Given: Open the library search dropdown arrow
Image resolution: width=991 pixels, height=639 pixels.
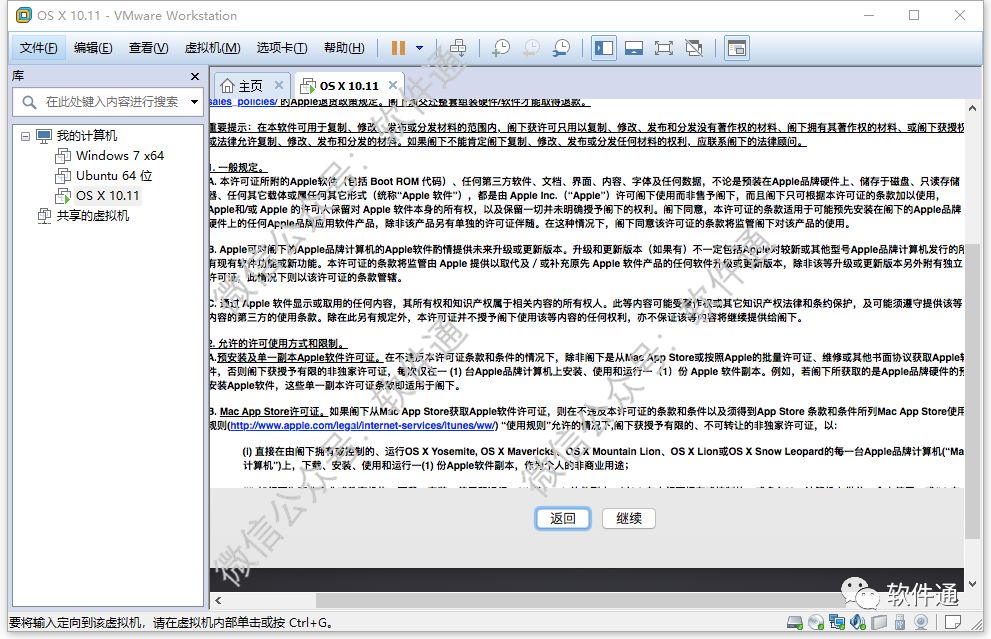Looking at the screenshot, I should click(x=195, y=102).
